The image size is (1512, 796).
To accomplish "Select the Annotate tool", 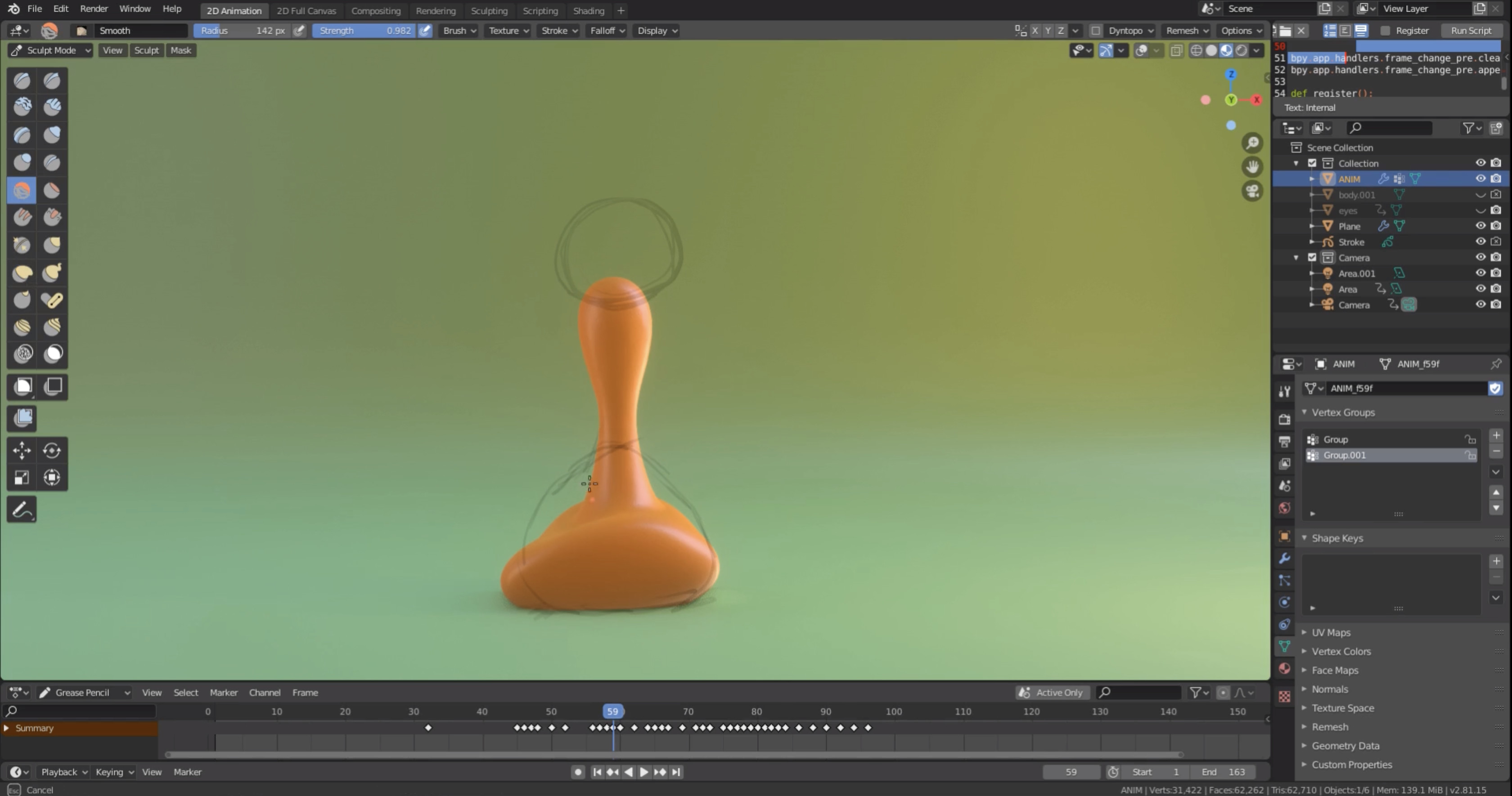I will 22,509.
